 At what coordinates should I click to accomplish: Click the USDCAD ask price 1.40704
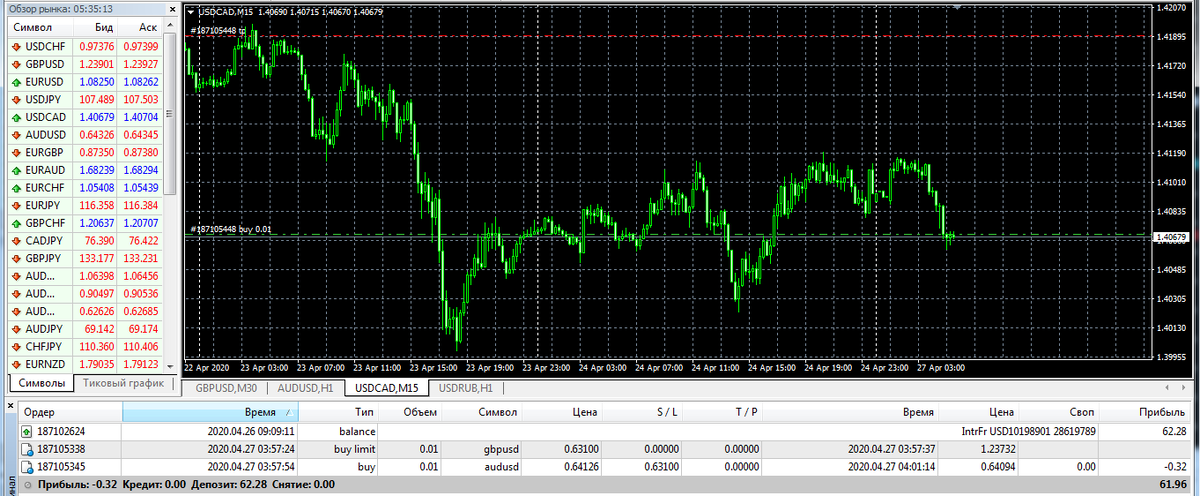pyautogui.click(x=140, y=117)
